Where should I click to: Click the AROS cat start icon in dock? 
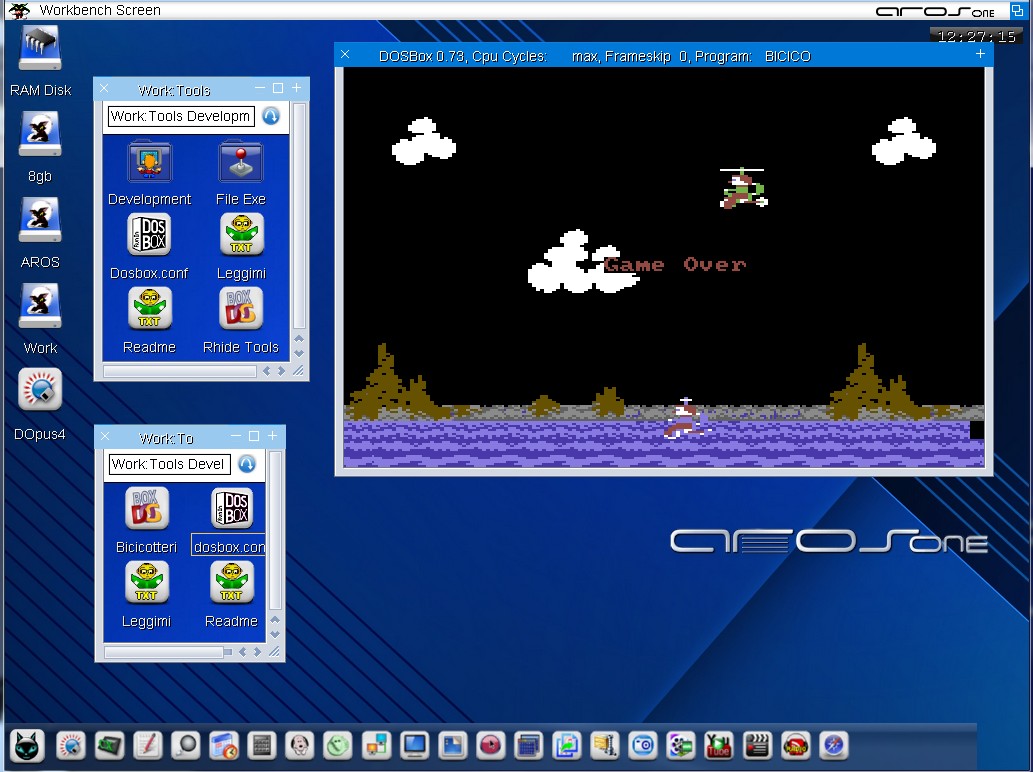pos(27,746)
